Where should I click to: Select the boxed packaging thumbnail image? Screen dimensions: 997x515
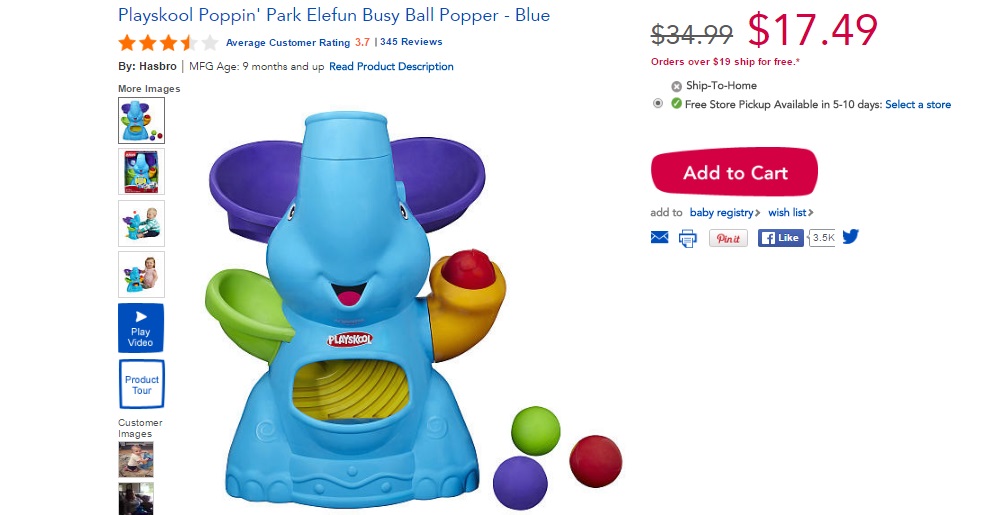[x=141, y=172]
